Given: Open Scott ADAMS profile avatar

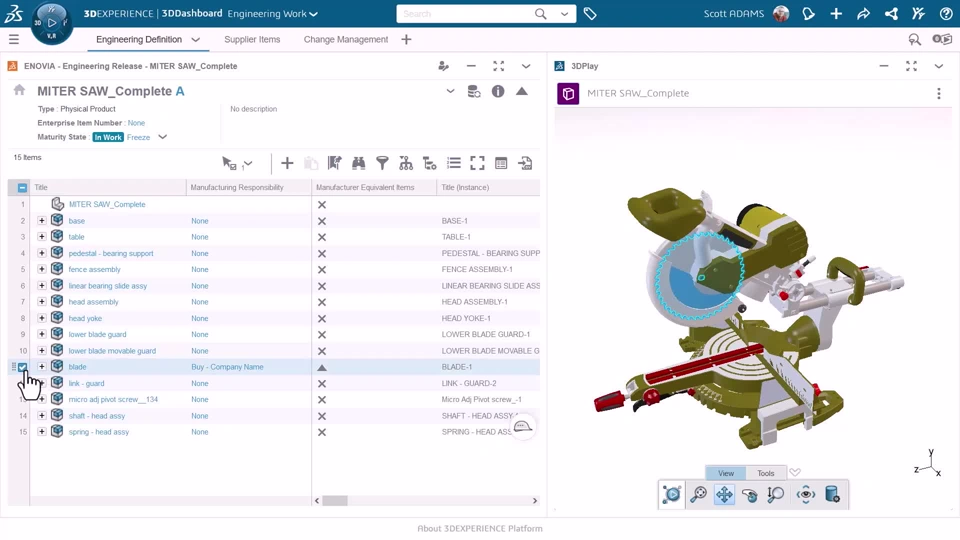Looking at the screenshot, I should (x=781, y=13).
